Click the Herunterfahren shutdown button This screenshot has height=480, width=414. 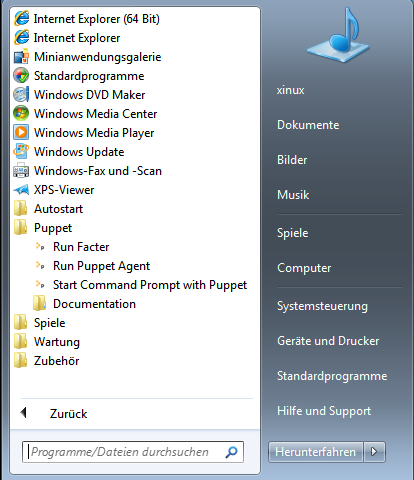tap(316, 452)
